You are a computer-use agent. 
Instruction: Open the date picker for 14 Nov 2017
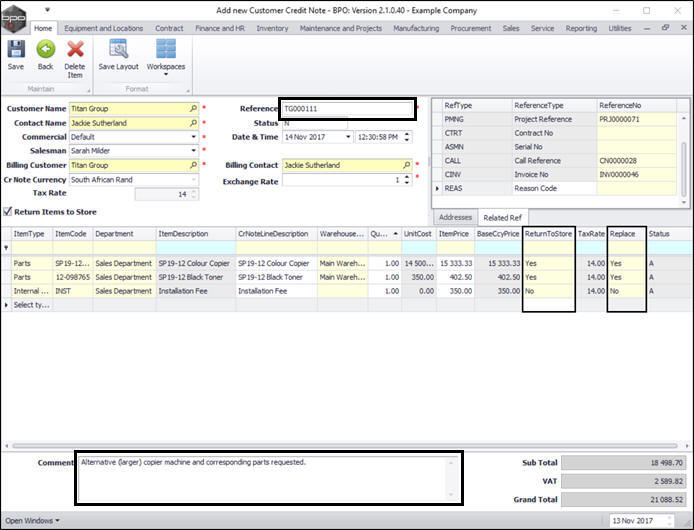click(348, 137)
